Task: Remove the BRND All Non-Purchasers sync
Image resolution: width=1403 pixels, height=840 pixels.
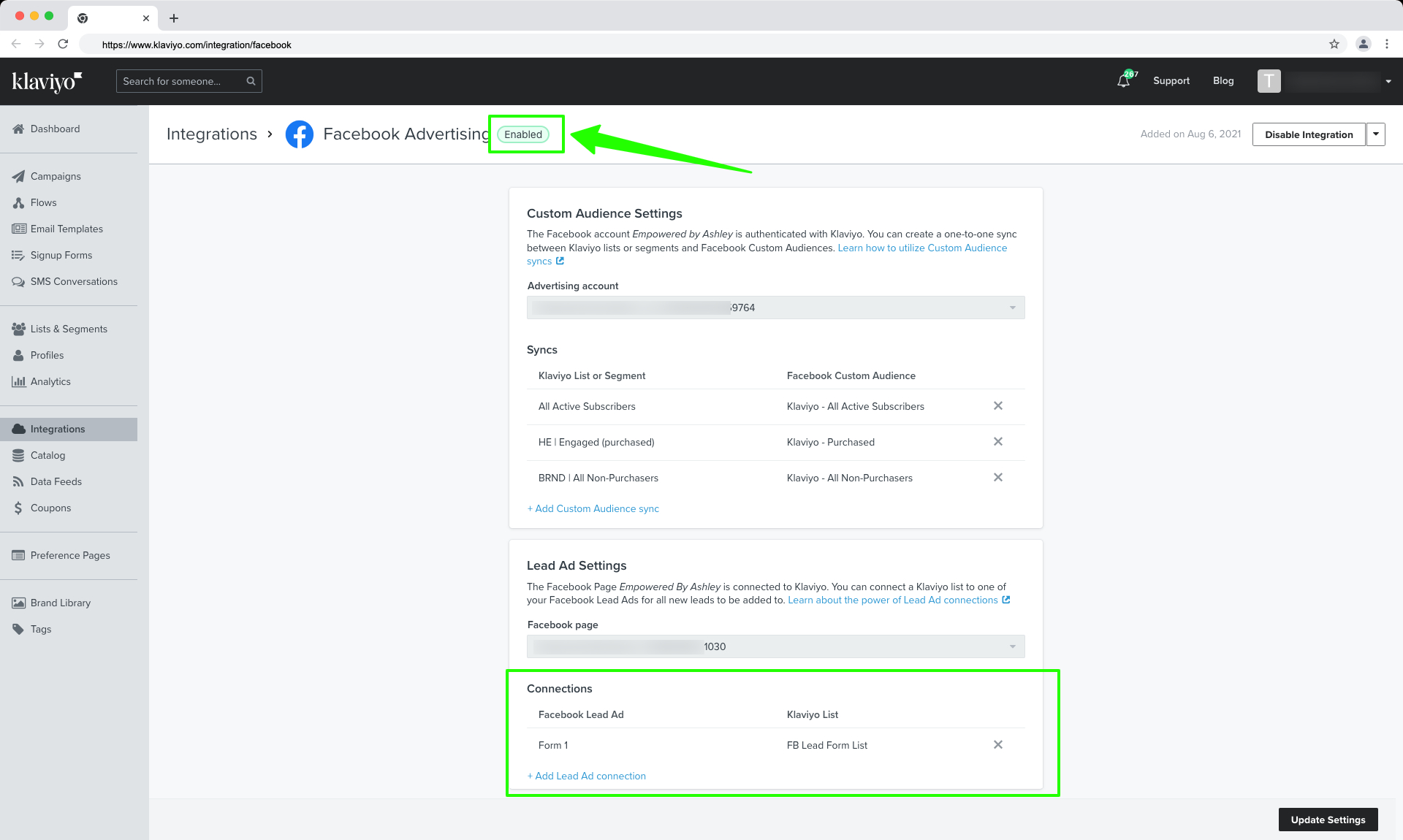Action: pyautogui.click(x=998, y=477)
